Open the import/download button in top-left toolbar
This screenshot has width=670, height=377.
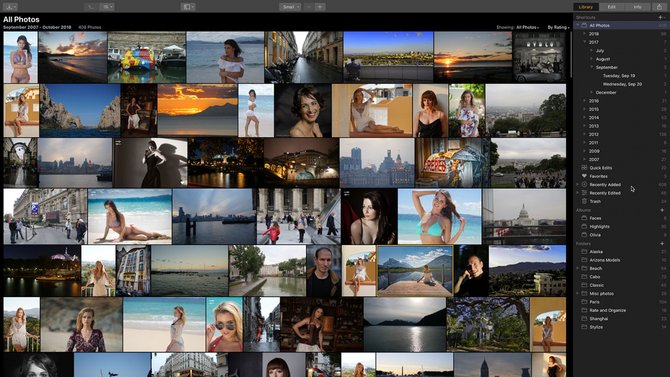[10, 7]
